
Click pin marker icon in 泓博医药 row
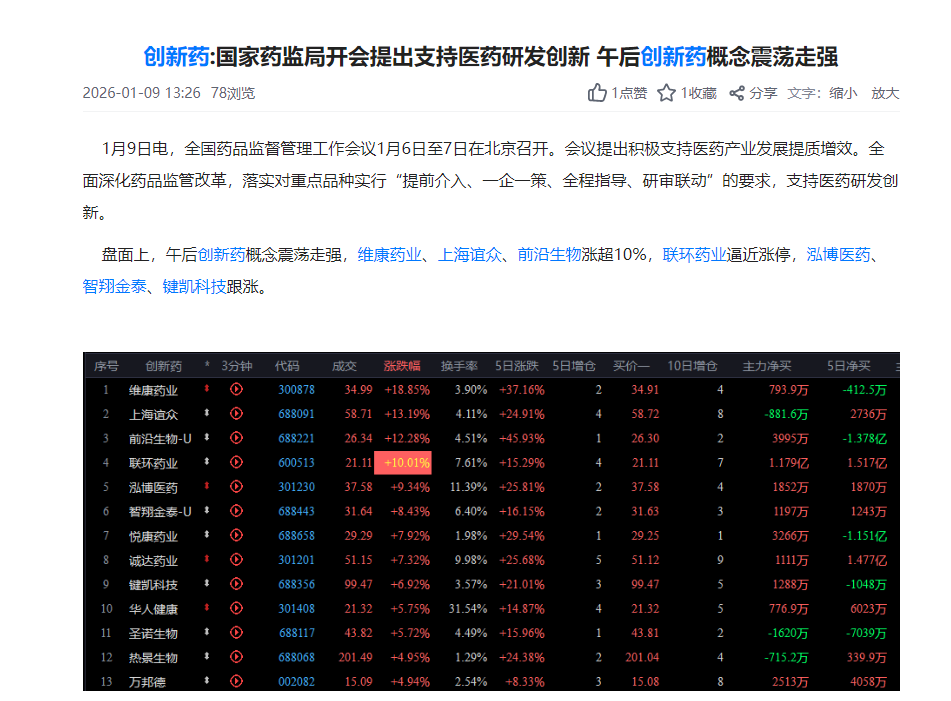click(x=207, y=486)
